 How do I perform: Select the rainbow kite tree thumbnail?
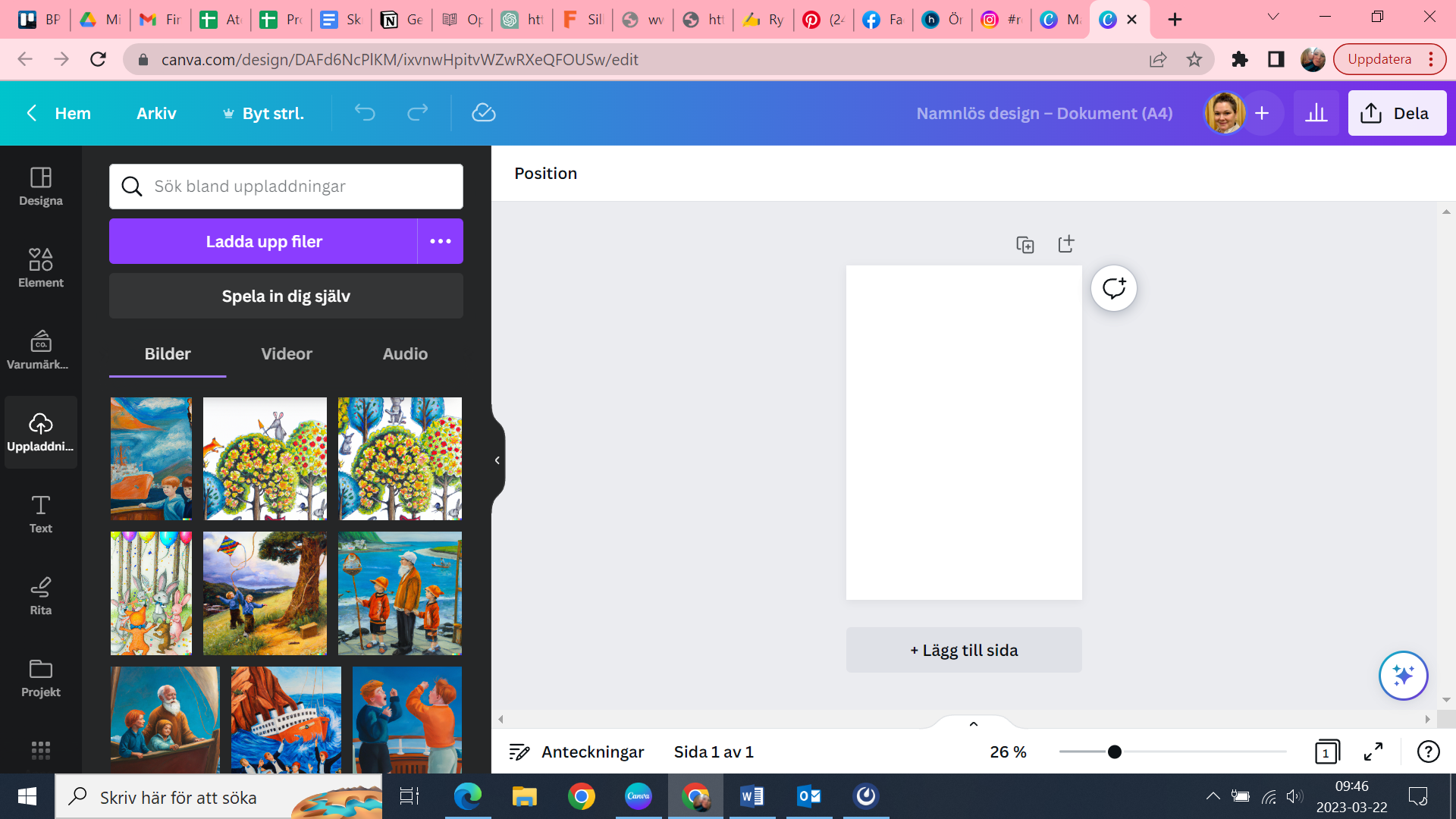coord(265,593)
